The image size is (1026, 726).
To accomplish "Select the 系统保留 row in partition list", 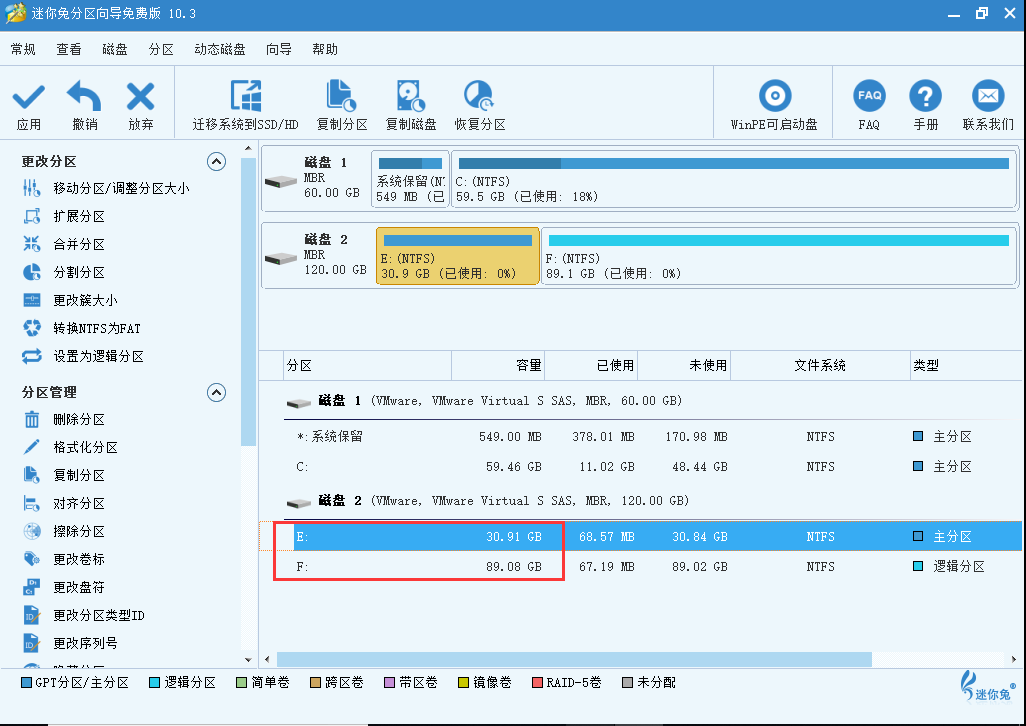I will pos(640,436).
